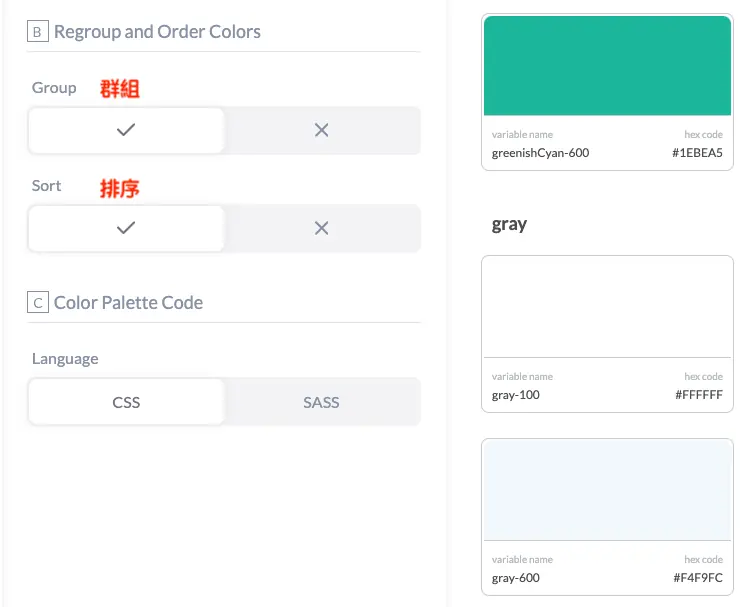Click the C section badge icon
Screen dimensions: 747x607
tap(38, 302)
